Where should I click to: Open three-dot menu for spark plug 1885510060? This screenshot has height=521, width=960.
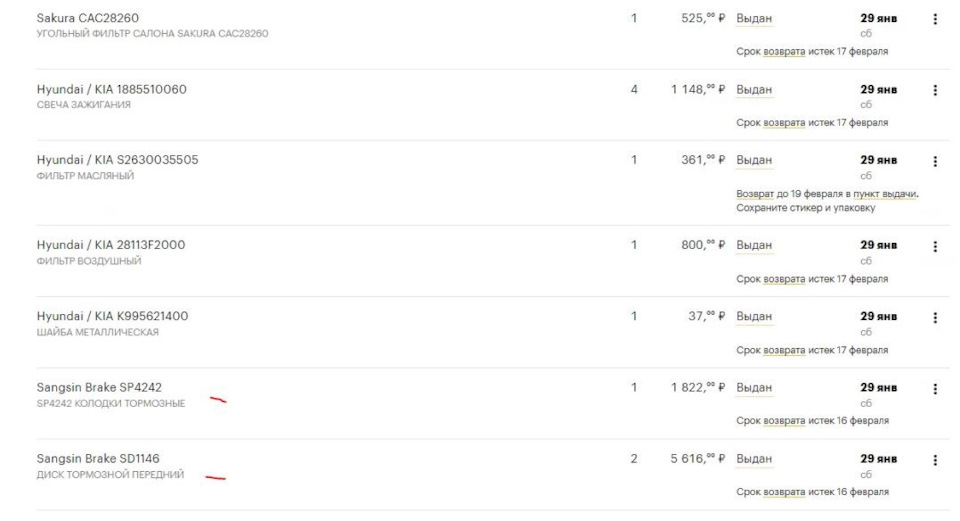935,90
